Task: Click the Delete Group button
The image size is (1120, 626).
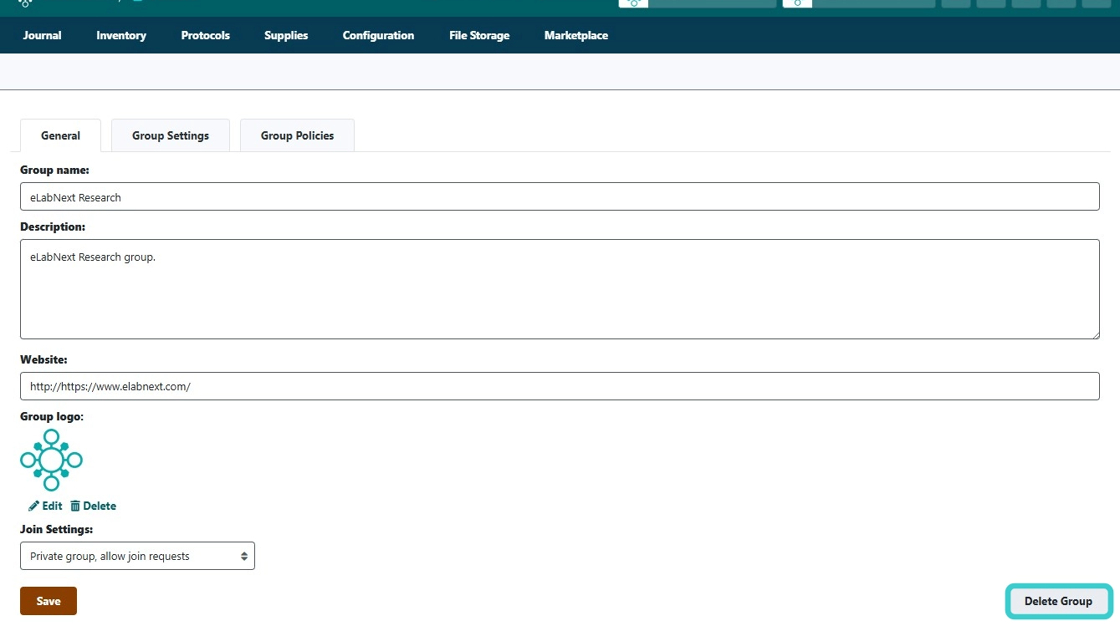Action: point(1058,601)
